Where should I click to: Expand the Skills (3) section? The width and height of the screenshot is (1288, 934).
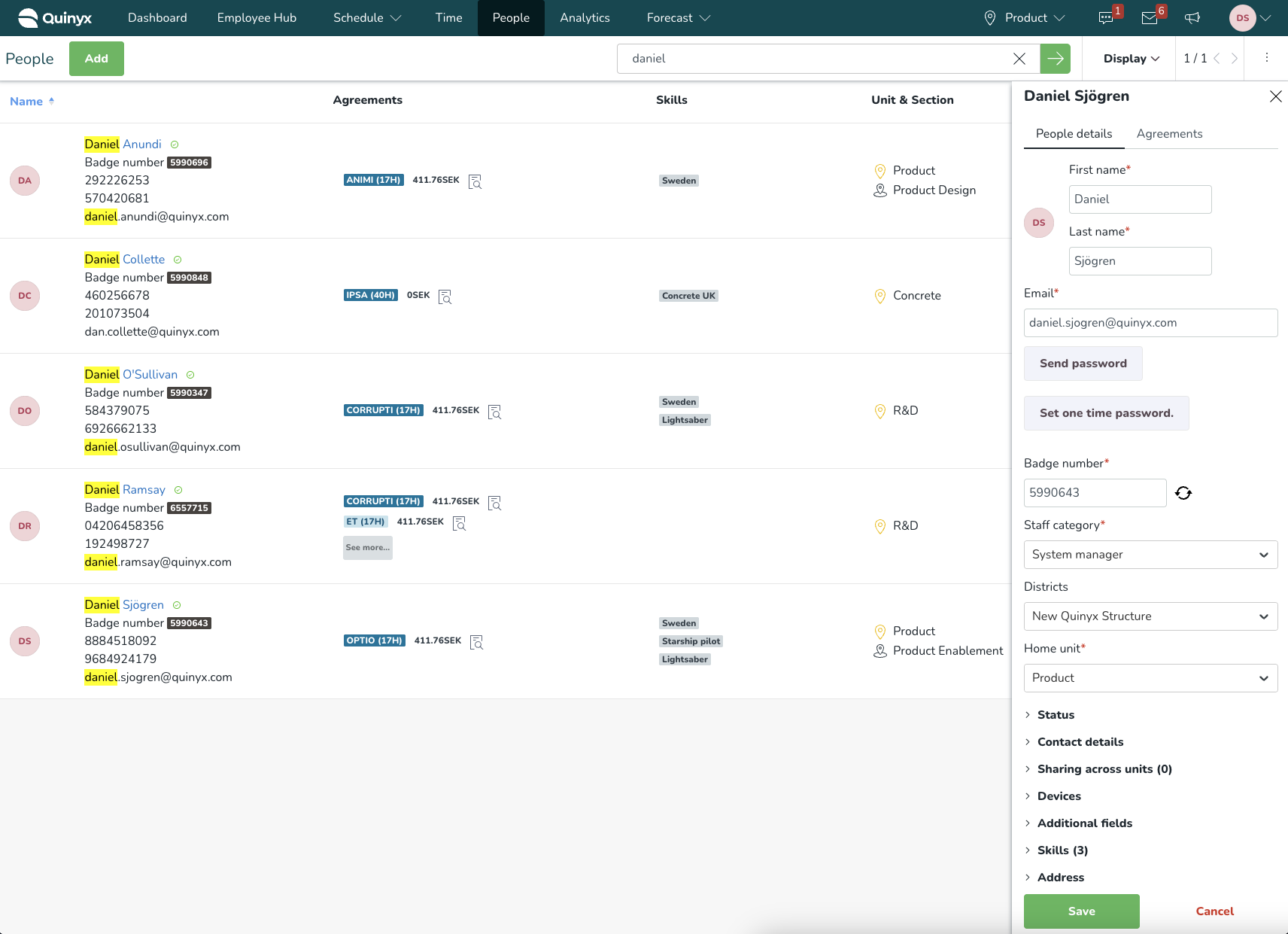(1056, 850)
